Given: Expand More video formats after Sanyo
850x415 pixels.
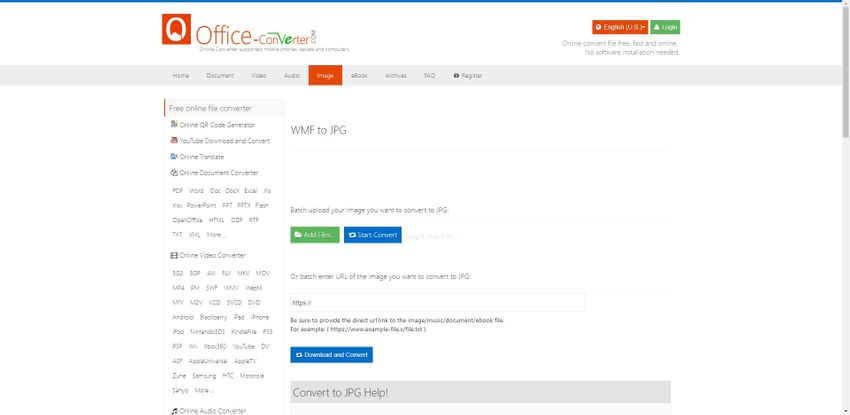Looking at the screenshot, I should click(204, 390).
